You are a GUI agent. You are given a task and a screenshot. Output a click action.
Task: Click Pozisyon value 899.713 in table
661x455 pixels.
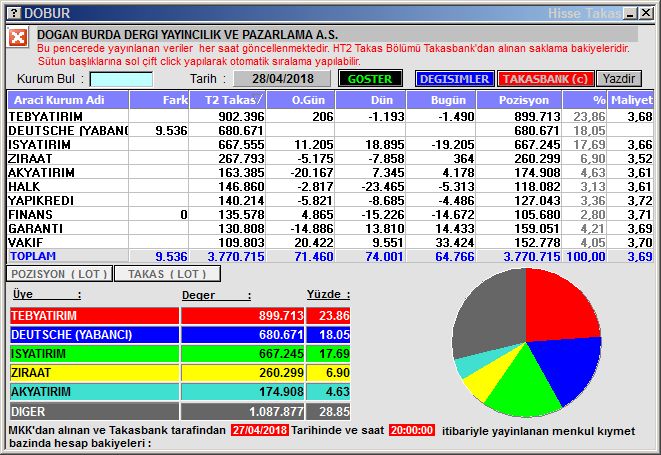537,116
